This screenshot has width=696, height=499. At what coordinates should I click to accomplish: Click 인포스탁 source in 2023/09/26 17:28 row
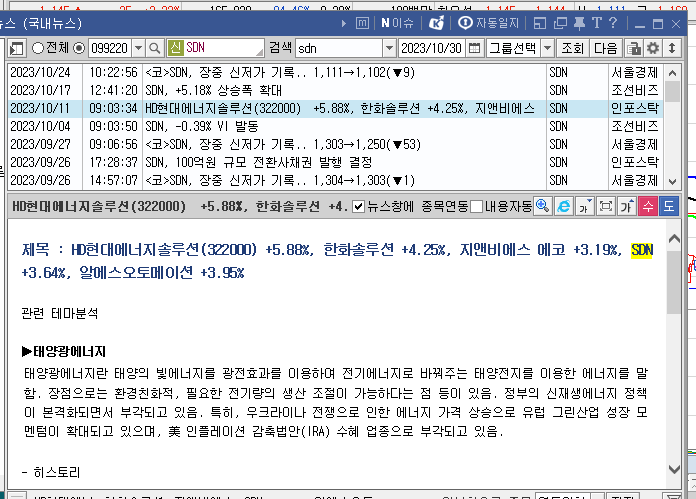click(634, 162)
